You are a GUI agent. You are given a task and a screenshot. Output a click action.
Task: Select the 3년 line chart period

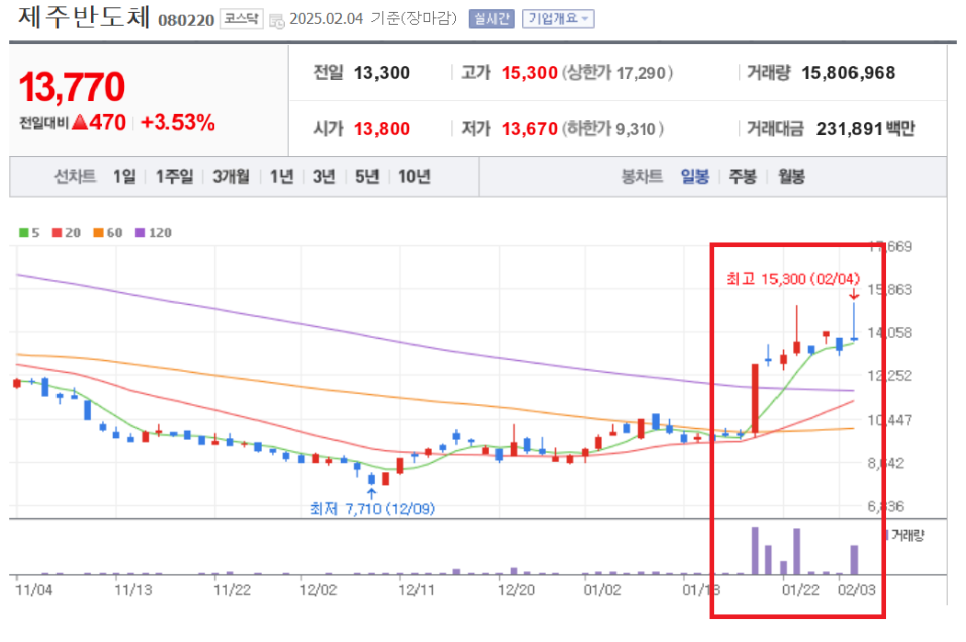click(324, 177)
